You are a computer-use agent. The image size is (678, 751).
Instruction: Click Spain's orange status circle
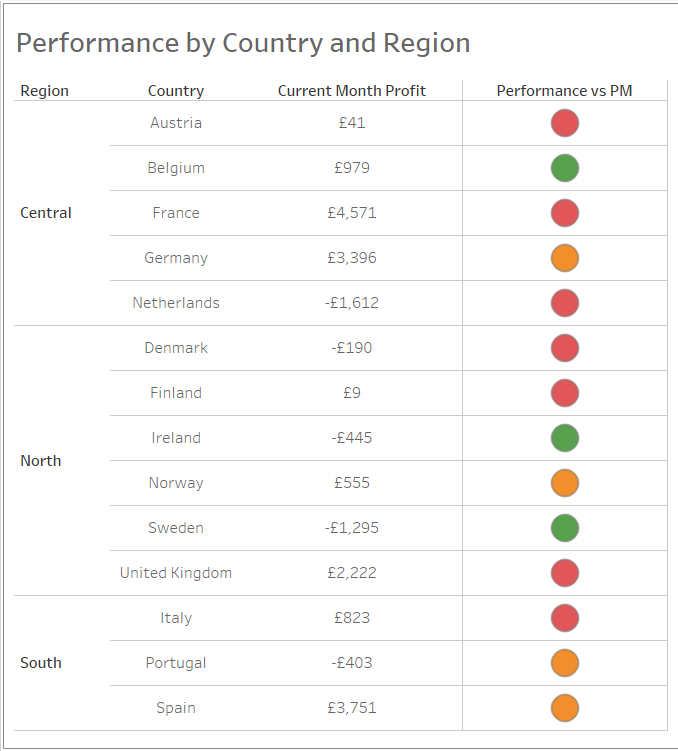[x=565, y=708]
